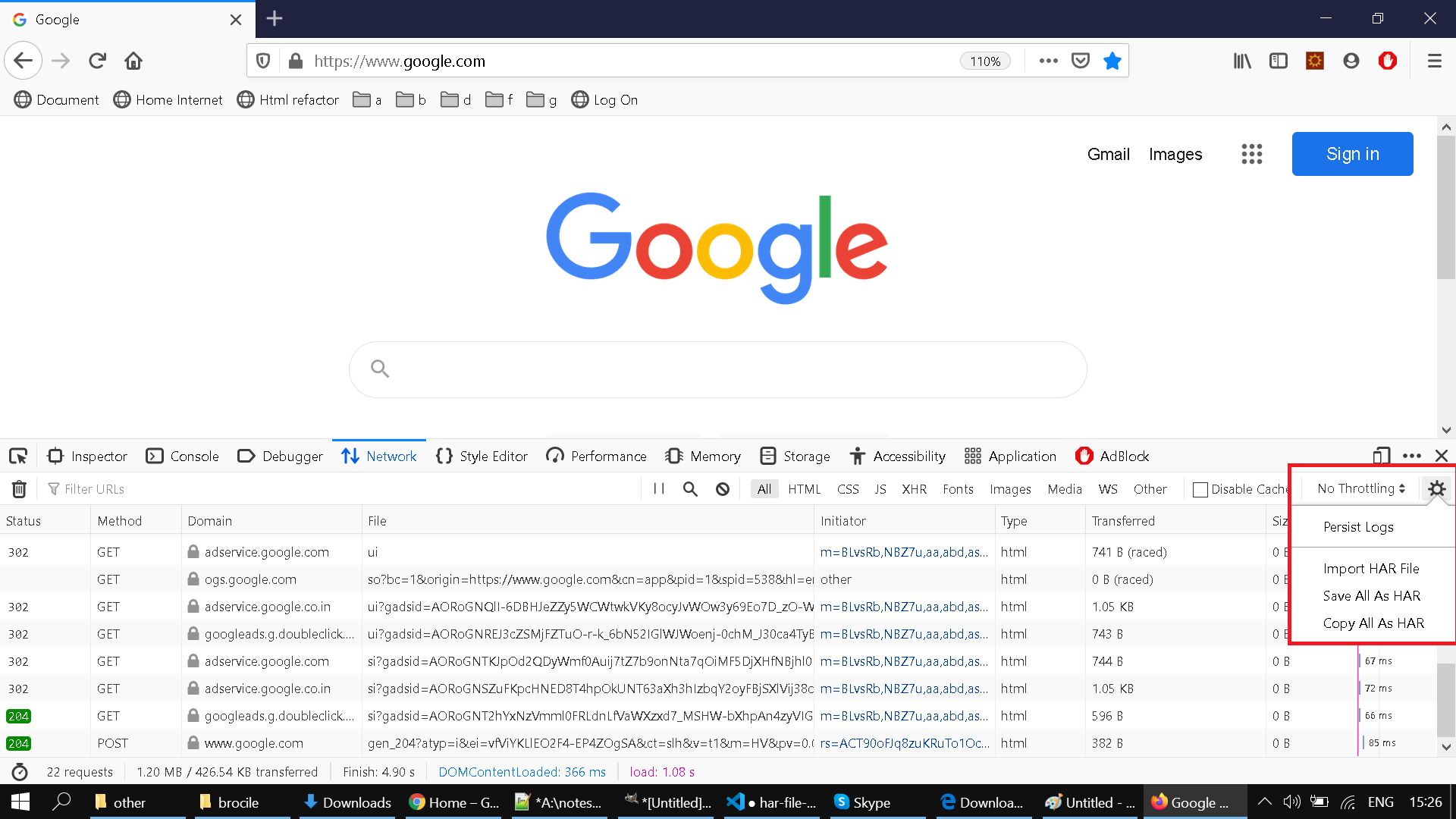Reload the page with the refresh icon
The width and height of the screenshot is (1456, 819).
(x=97, y=61)
